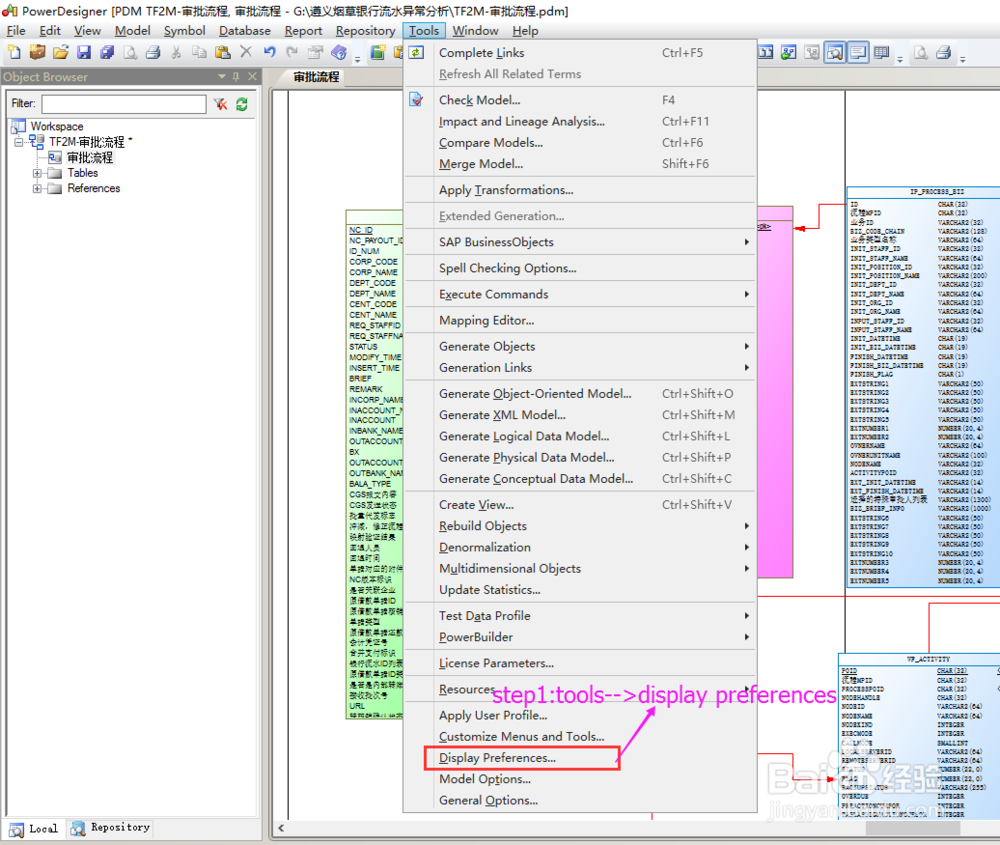
Task: Open the standard toolbar overflow arrow
Action: point(358,59)
